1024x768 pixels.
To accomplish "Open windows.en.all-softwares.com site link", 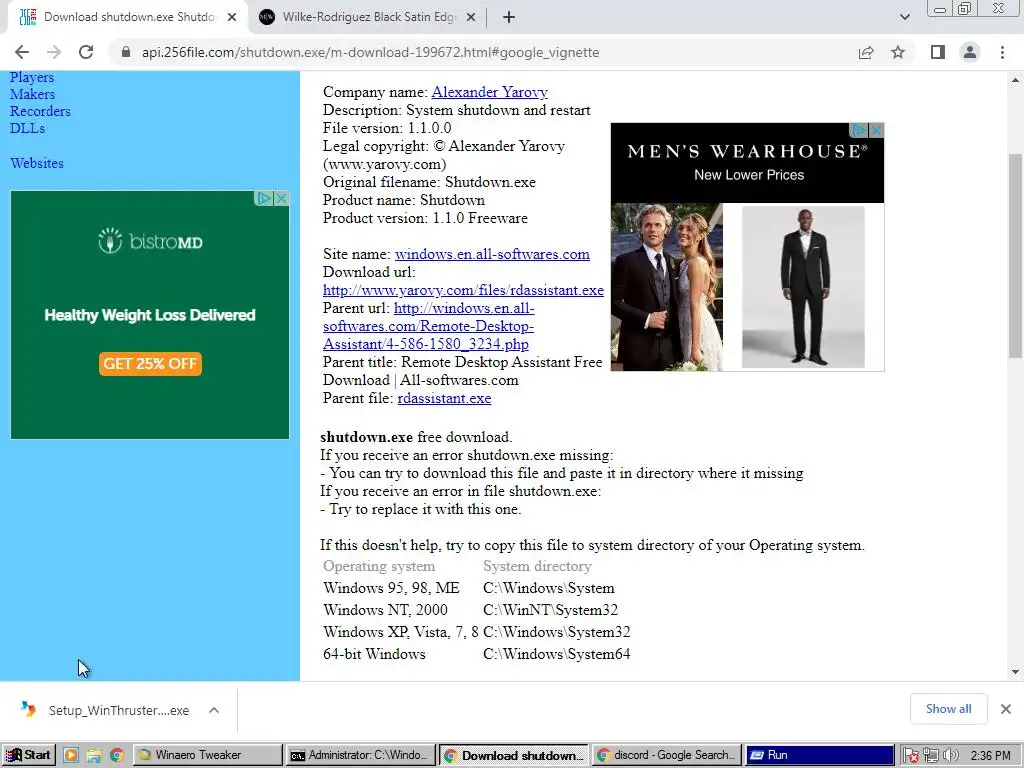I will click(492, 254).
